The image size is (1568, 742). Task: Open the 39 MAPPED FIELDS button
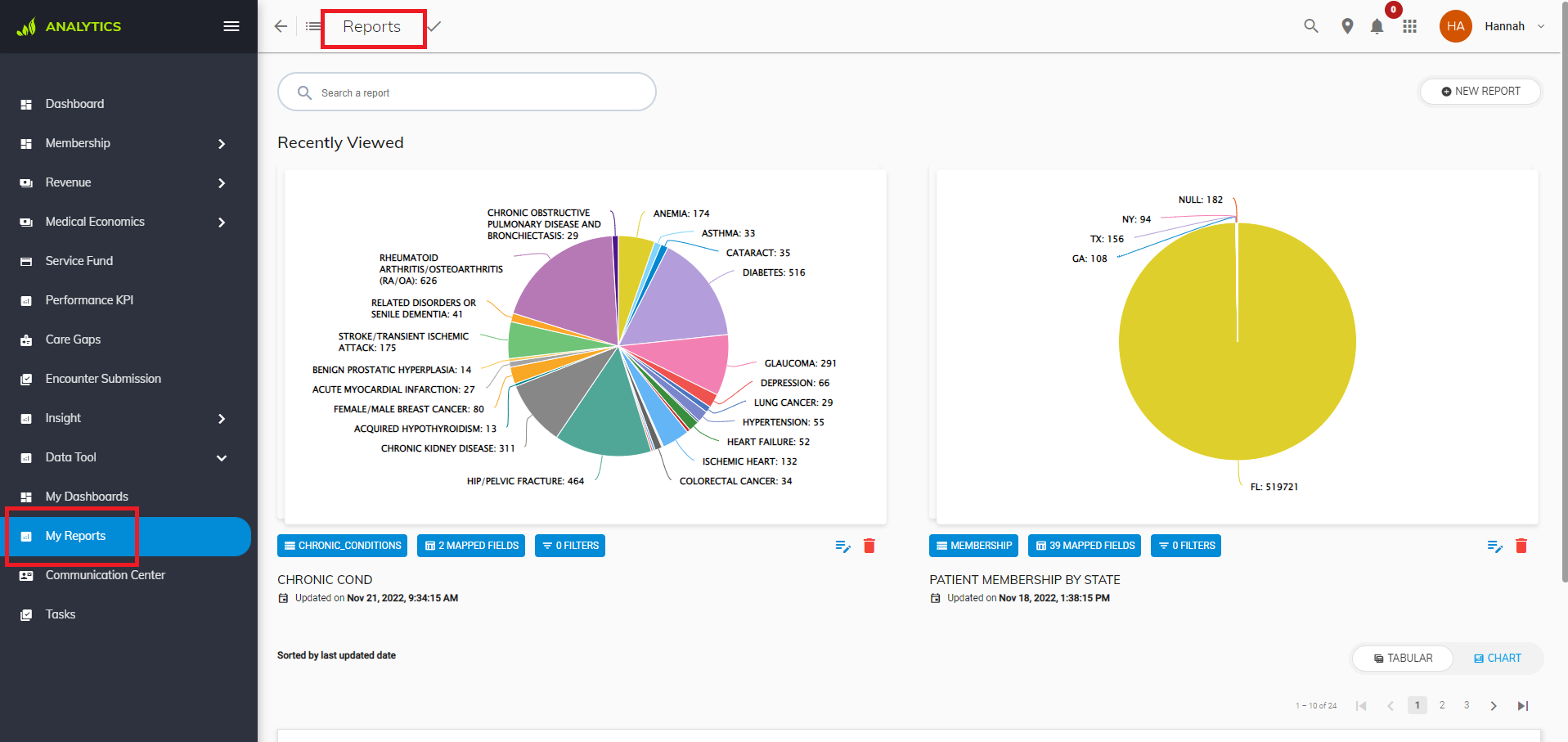pyautogui.click(x=1085, y=546)
